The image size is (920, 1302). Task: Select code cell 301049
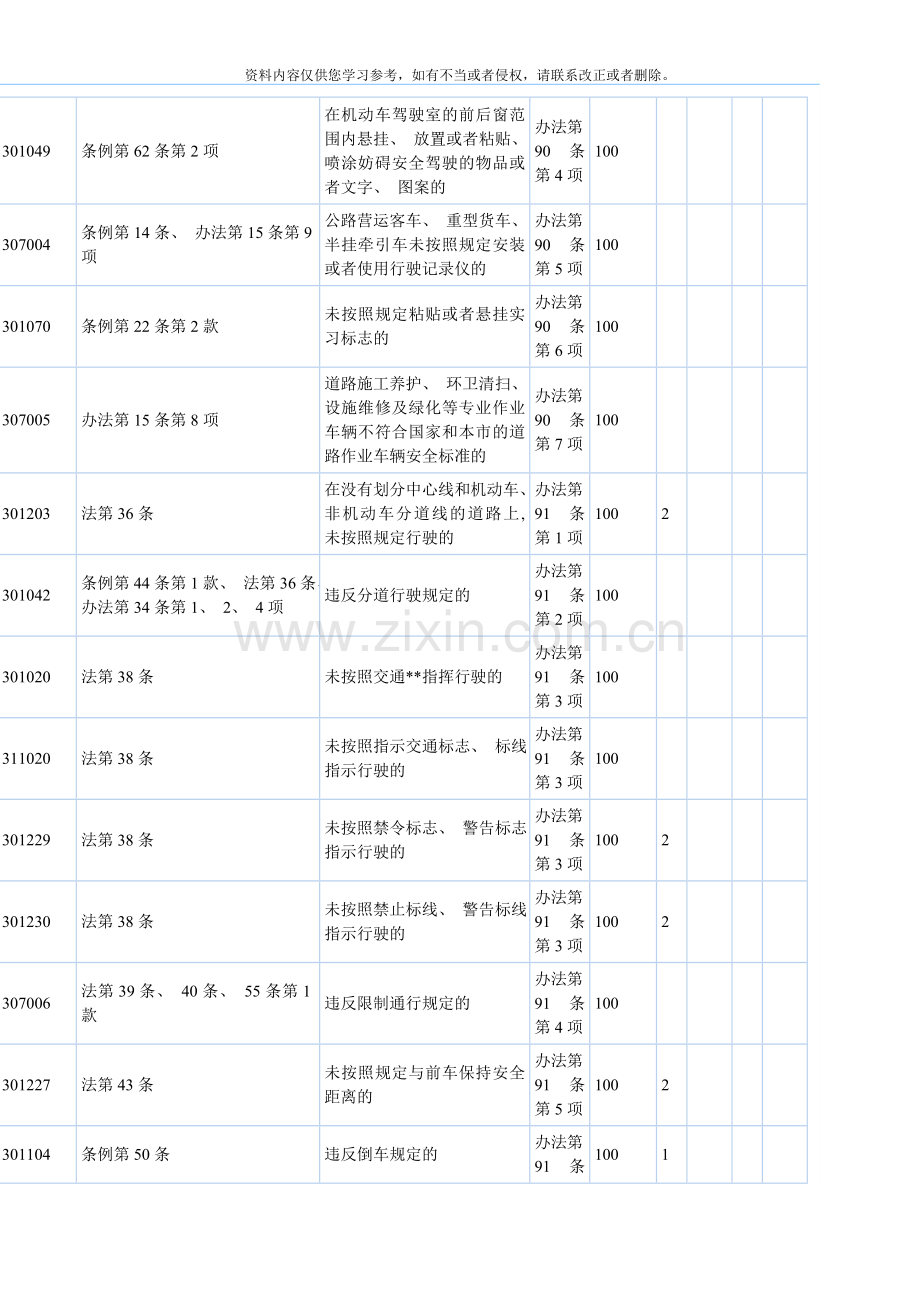pos(26,151)
